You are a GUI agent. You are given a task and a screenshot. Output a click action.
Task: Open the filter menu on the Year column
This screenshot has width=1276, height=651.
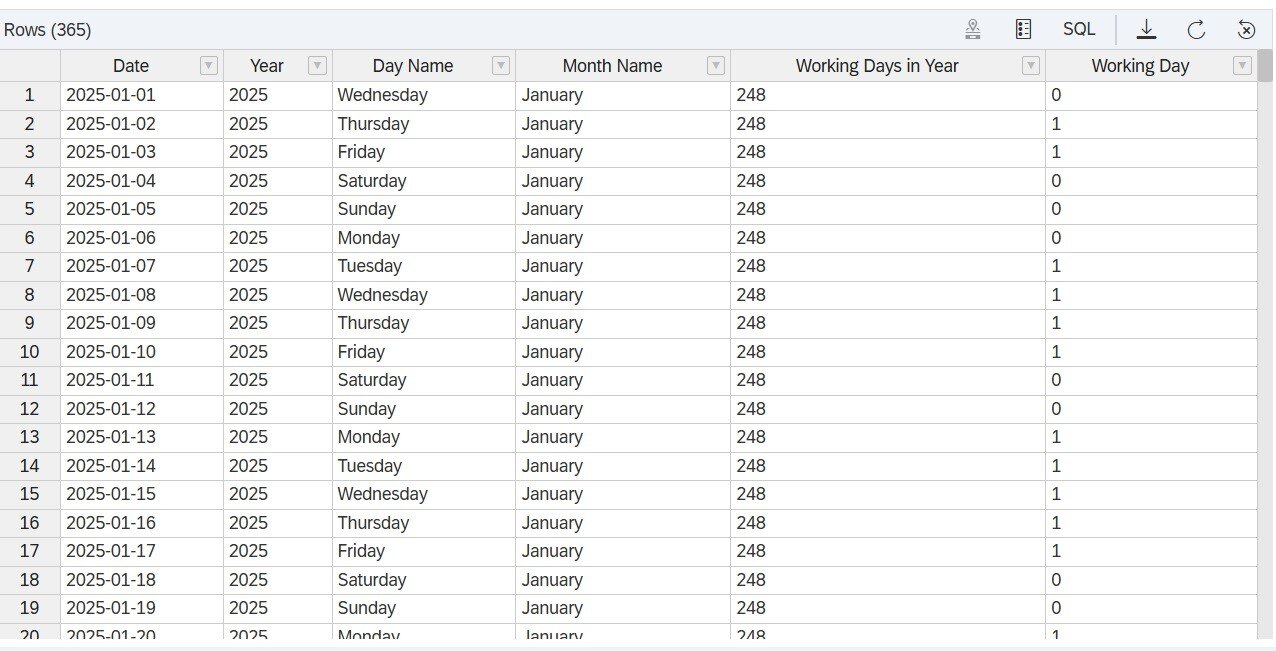coord(317,65)
